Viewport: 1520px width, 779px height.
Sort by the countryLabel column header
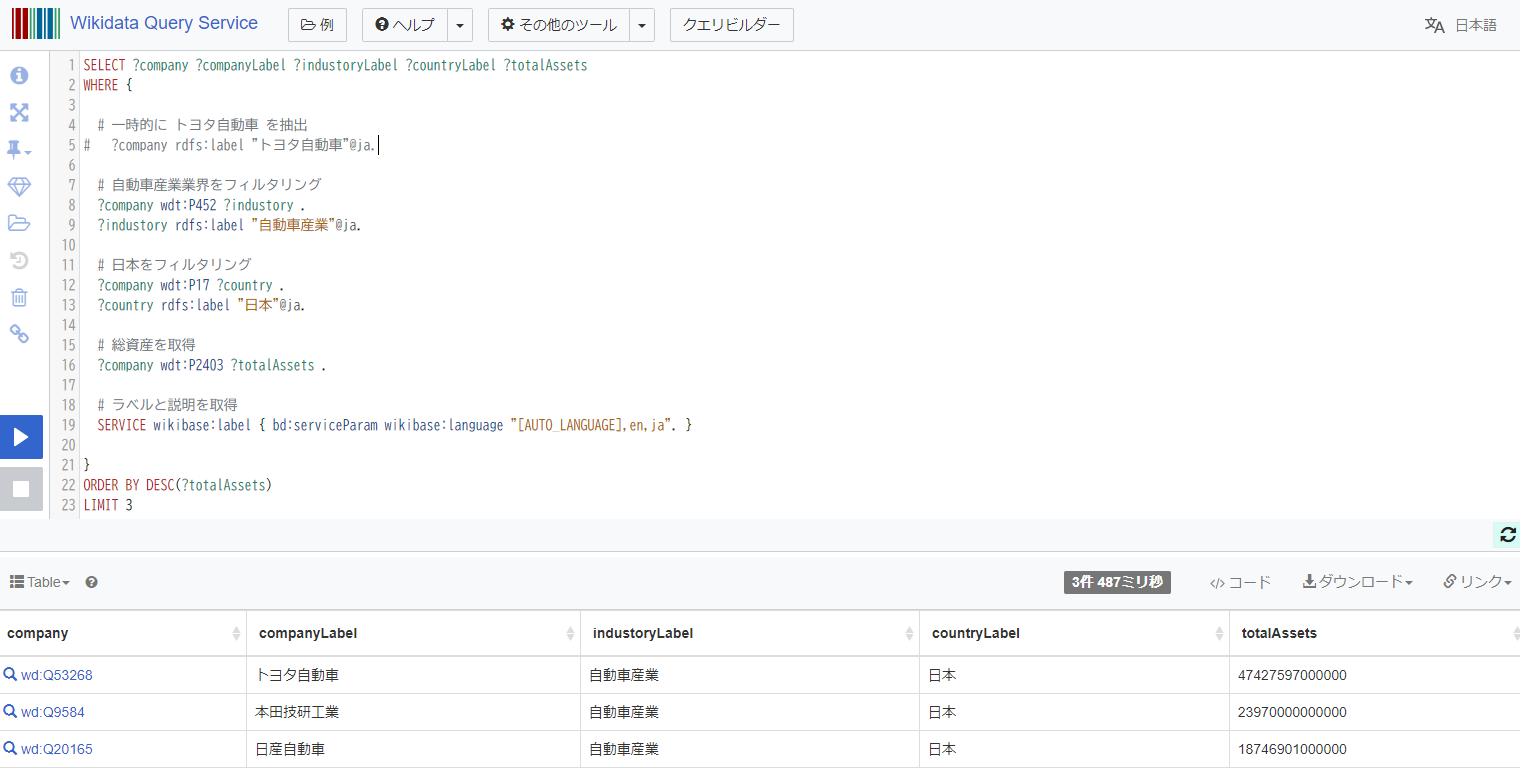[x=1074, y=633]
